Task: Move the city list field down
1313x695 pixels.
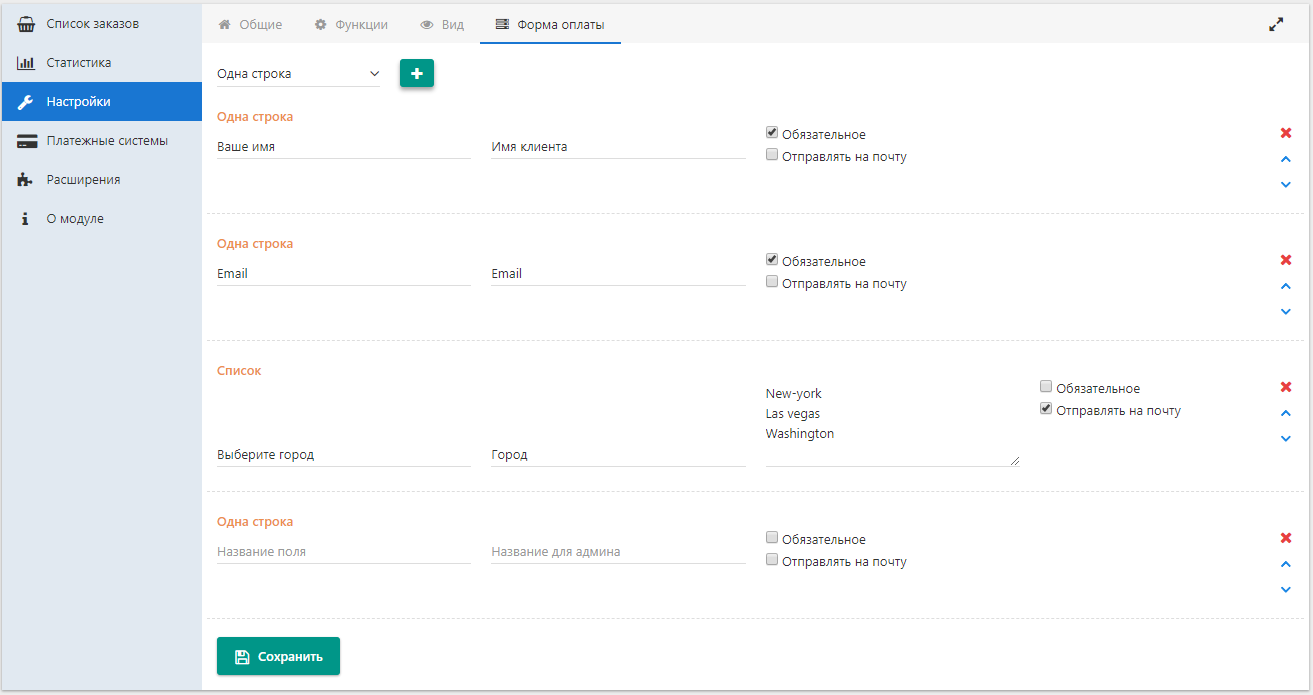Action: (x=1286, y=438)
